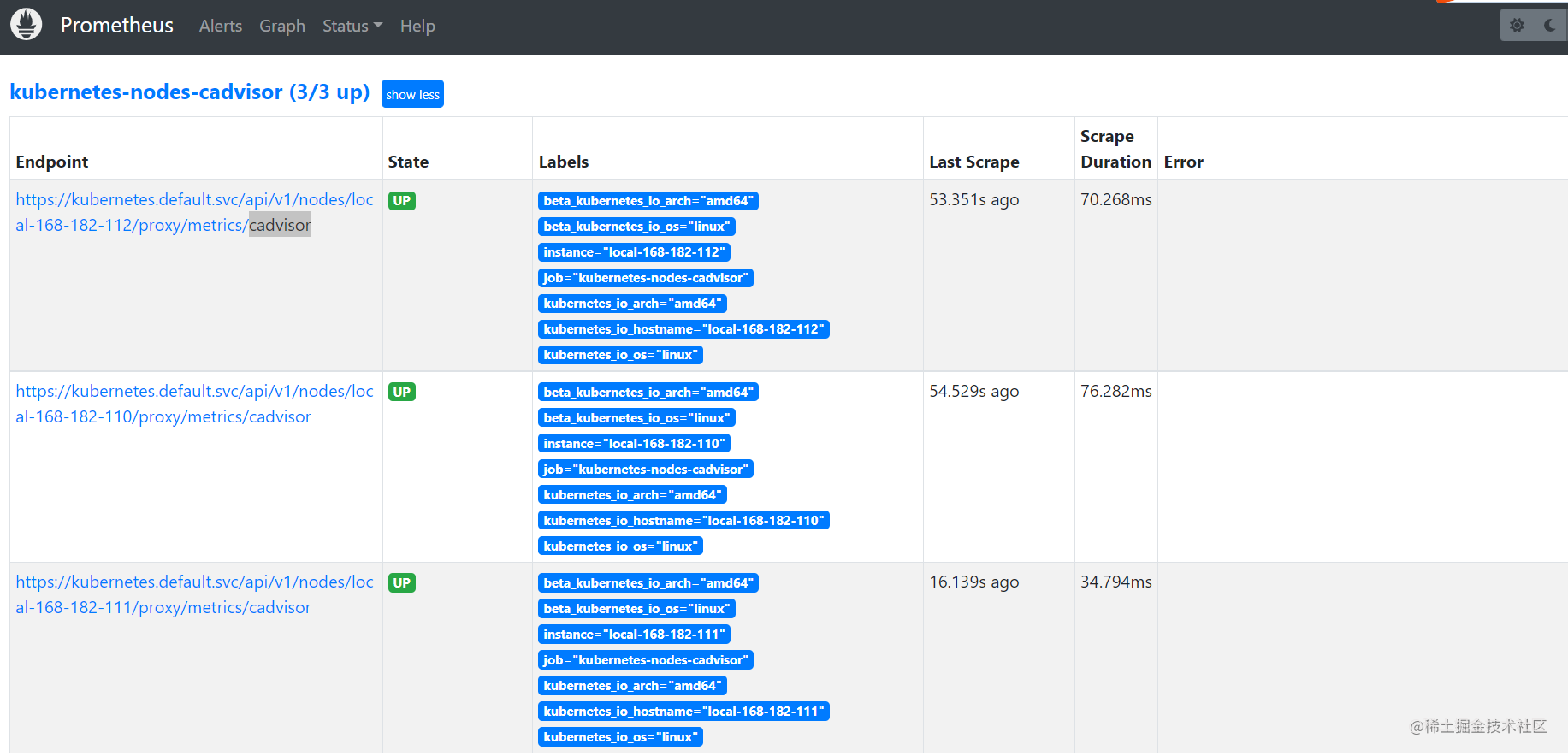Screen dimensions: 1568x756
Task: Click the Prometheus flame logo icon
Action: pos(27,25)
